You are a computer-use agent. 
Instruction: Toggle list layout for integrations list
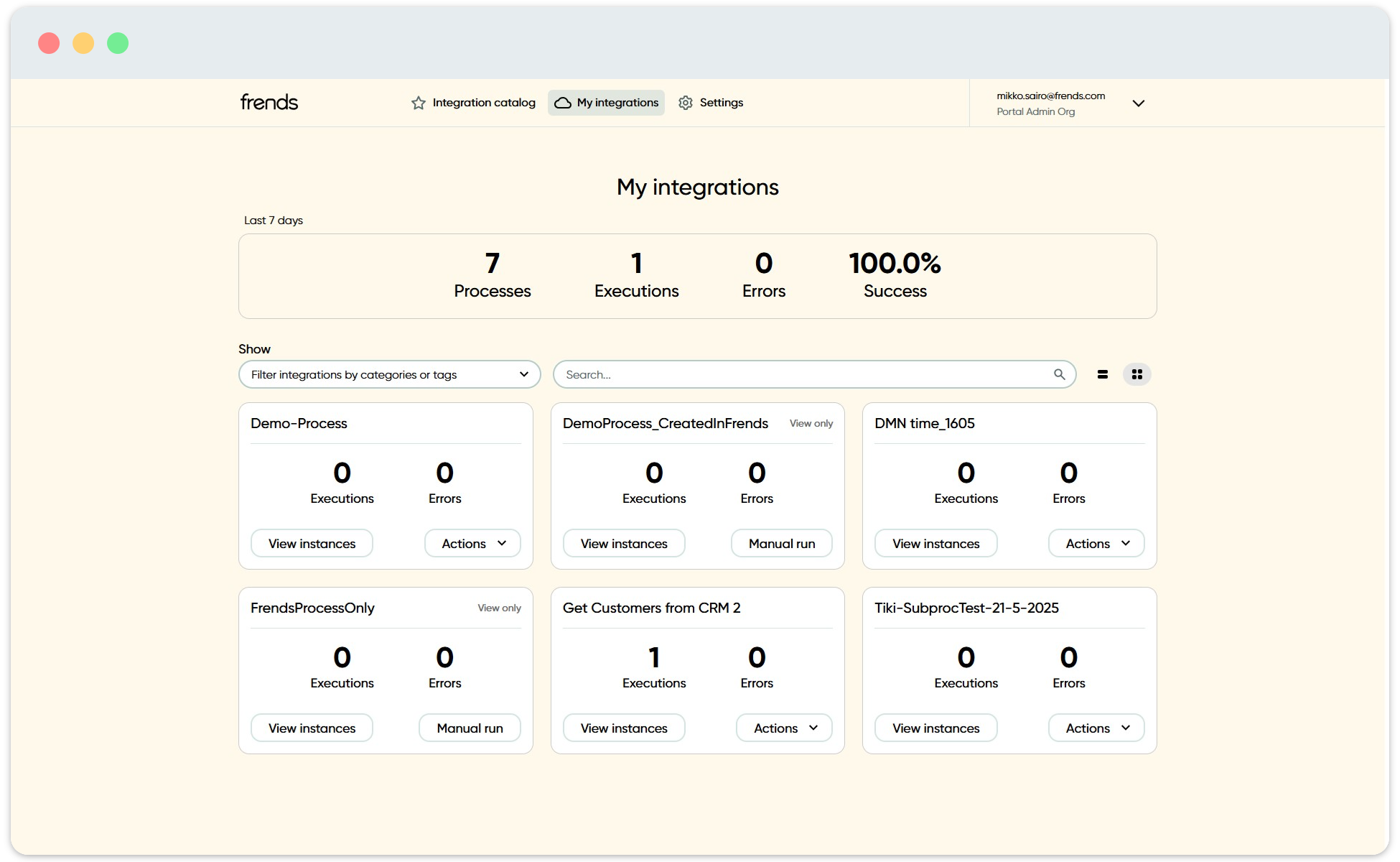[x=1103, y=374]
